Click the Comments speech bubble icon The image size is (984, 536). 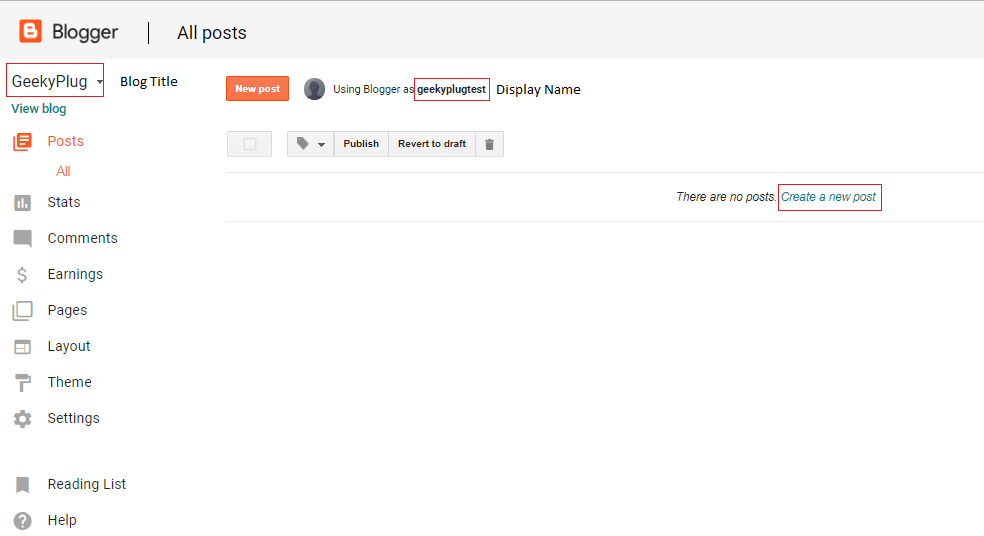click(x=22, y=239)
